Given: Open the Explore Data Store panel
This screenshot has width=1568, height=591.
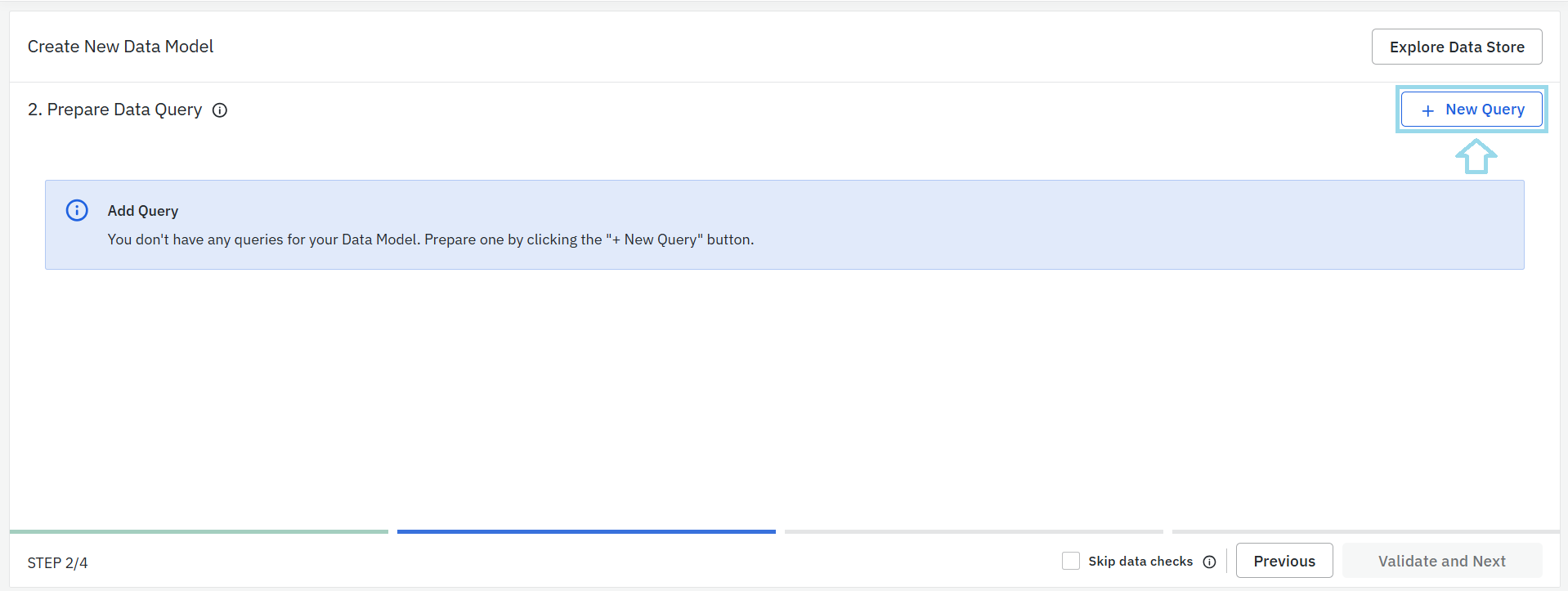Looking at the screenshot, I should (1456, 47).
